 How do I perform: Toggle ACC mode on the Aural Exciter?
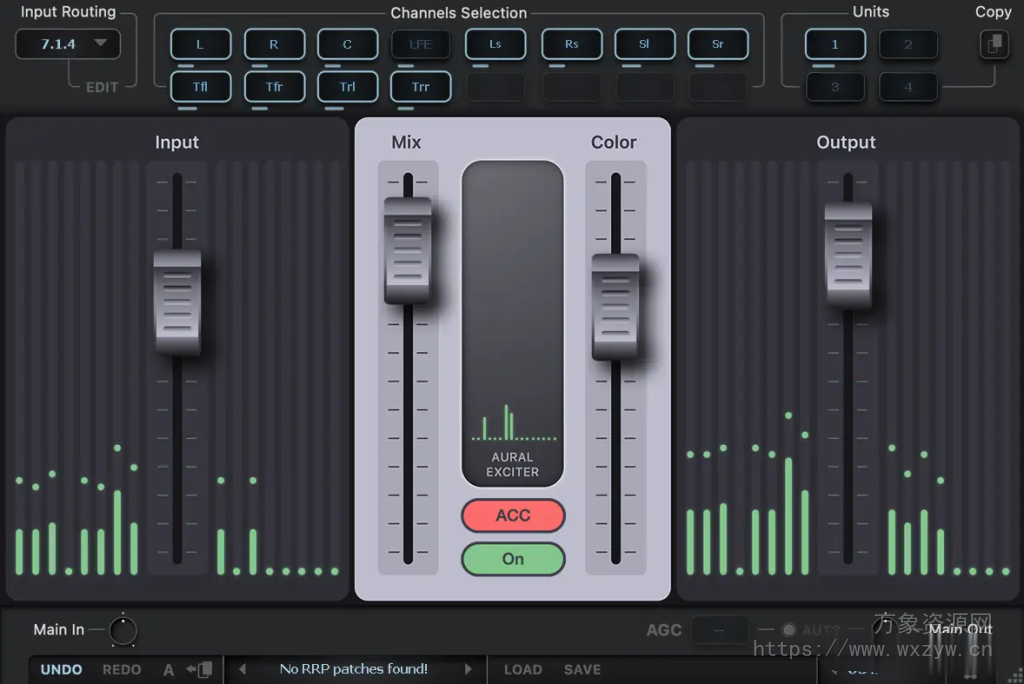pyautogui.click(x=513, y=515)
